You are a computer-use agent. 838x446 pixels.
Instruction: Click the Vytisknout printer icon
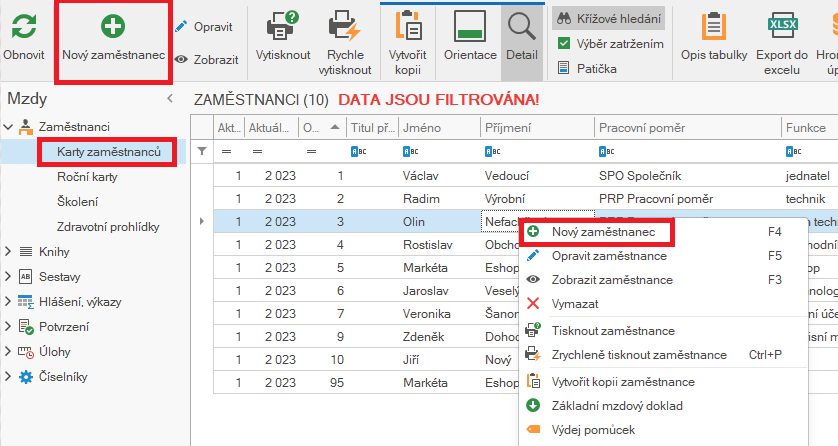pos(283,26)
